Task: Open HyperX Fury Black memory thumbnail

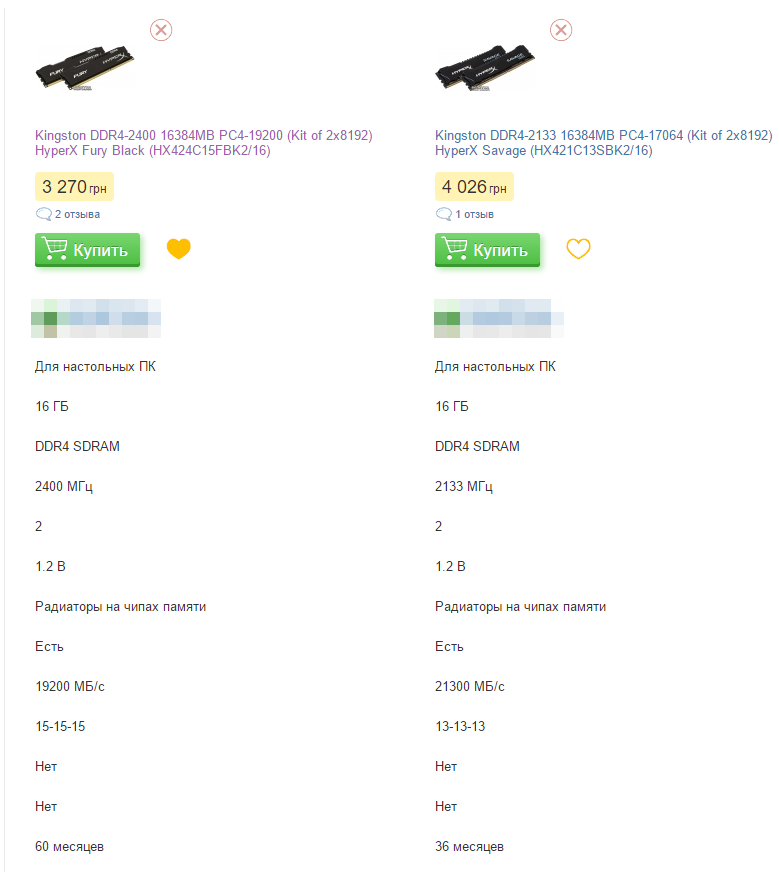Action: coord(85,68)
